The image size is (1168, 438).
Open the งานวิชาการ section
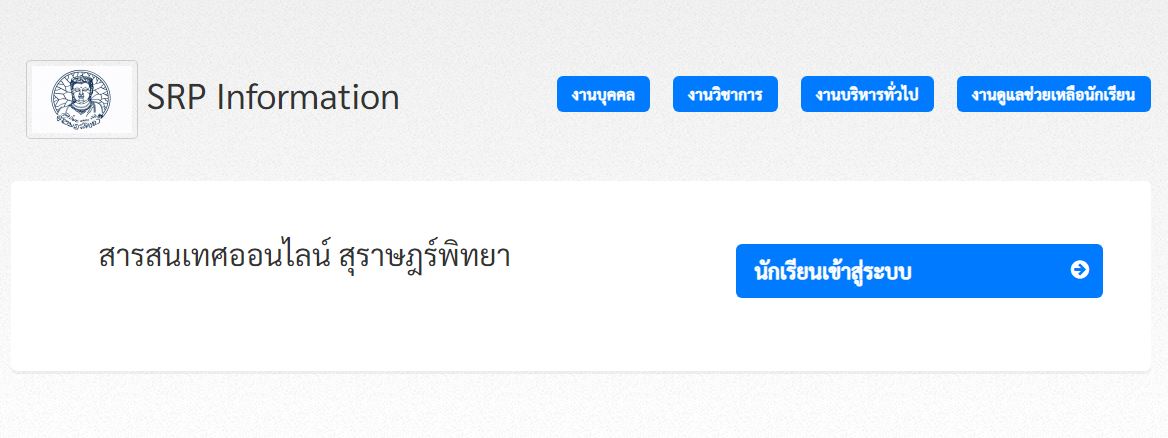(x=725, y=95)
